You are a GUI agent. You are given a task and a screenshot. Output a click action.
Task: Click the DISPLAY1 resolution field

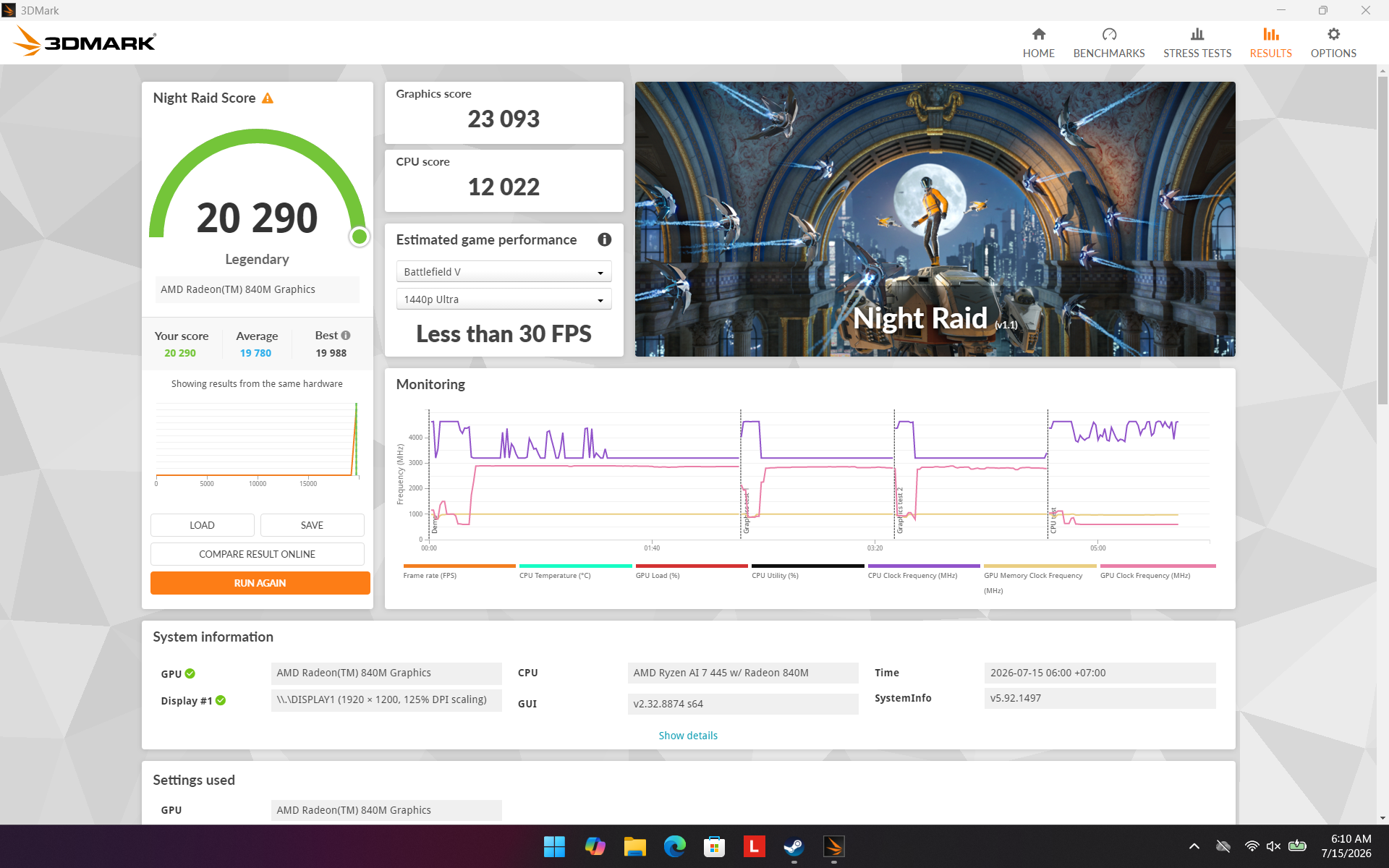[386, 700]
